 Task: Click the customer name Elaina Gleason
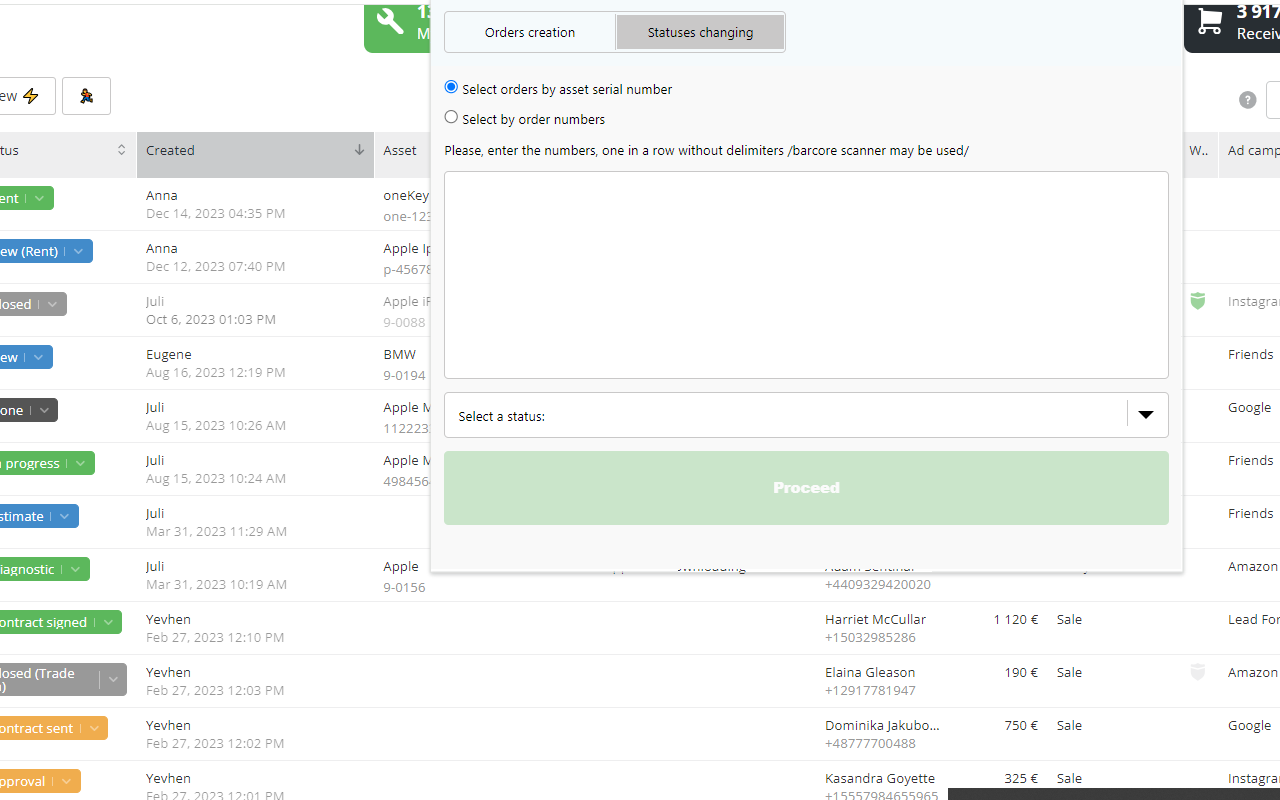(870, 672)
